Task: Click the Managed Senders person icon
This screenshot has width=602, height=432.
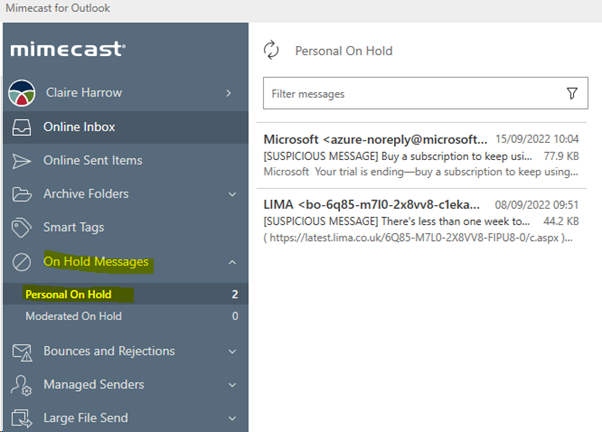Action: [22, 385]
